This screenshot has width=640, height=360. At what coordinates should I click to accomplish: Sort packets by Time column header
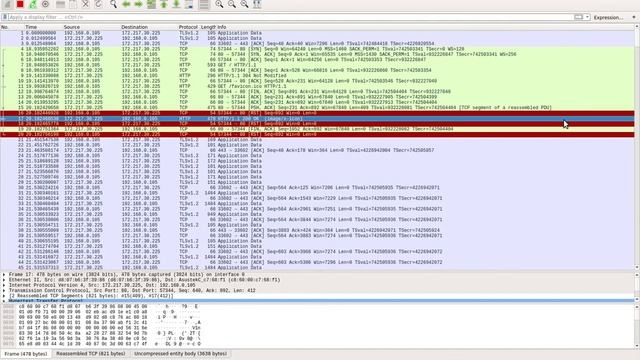31,27
